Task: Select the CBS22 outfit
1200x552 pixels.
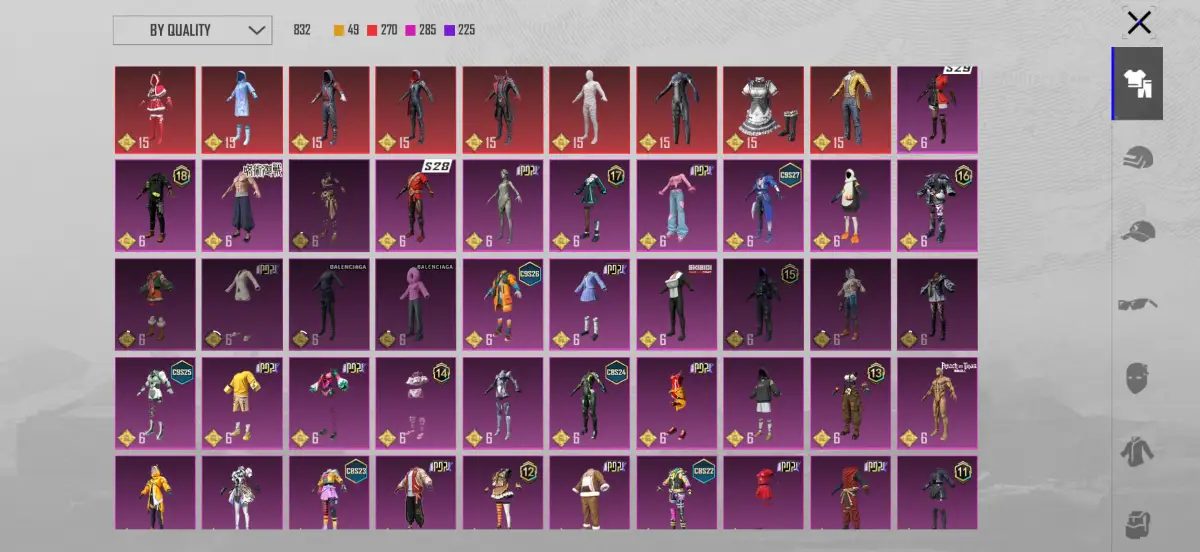Action: point(677,492)
